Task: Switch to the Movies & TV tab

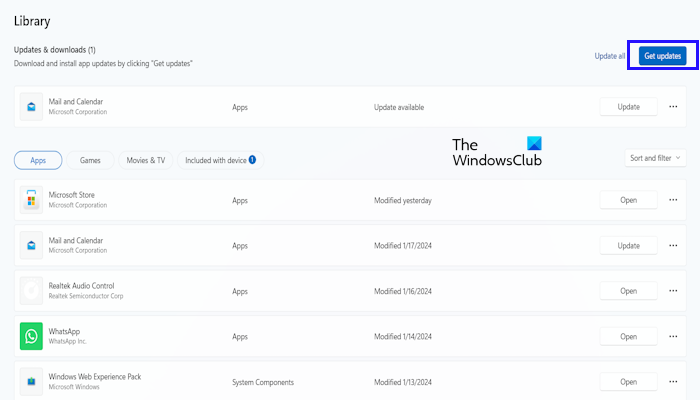Action: [x=146, y=160]
